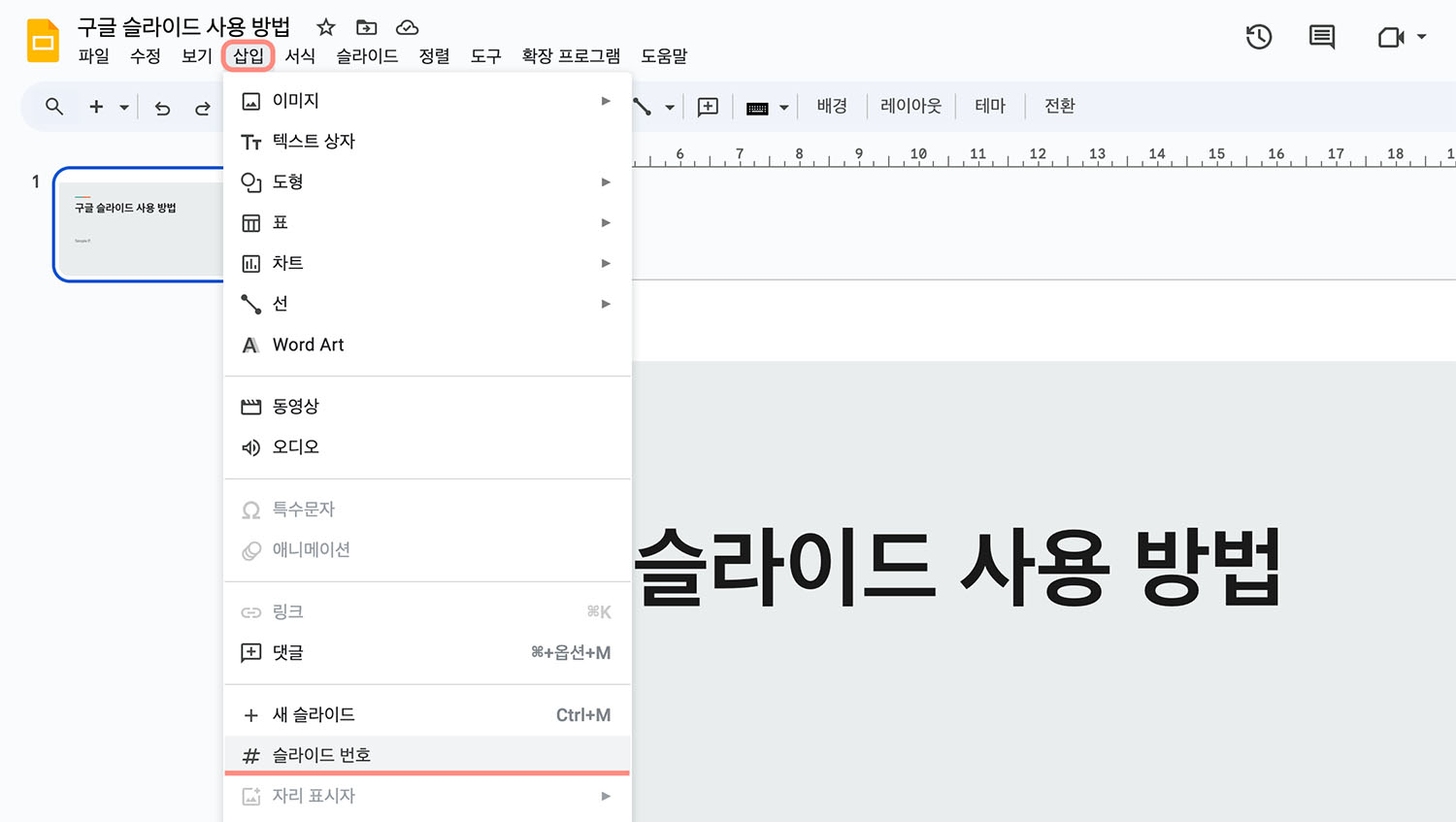Image resolution: width=1456 pixels, height=822 pixels.
Task: Insert 오디오 from the menu
Action: click(x=427, y=447)
